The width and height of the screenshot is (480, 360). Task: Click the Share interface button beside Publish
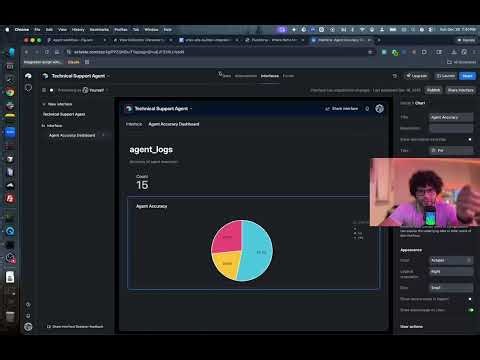(460, 90)
